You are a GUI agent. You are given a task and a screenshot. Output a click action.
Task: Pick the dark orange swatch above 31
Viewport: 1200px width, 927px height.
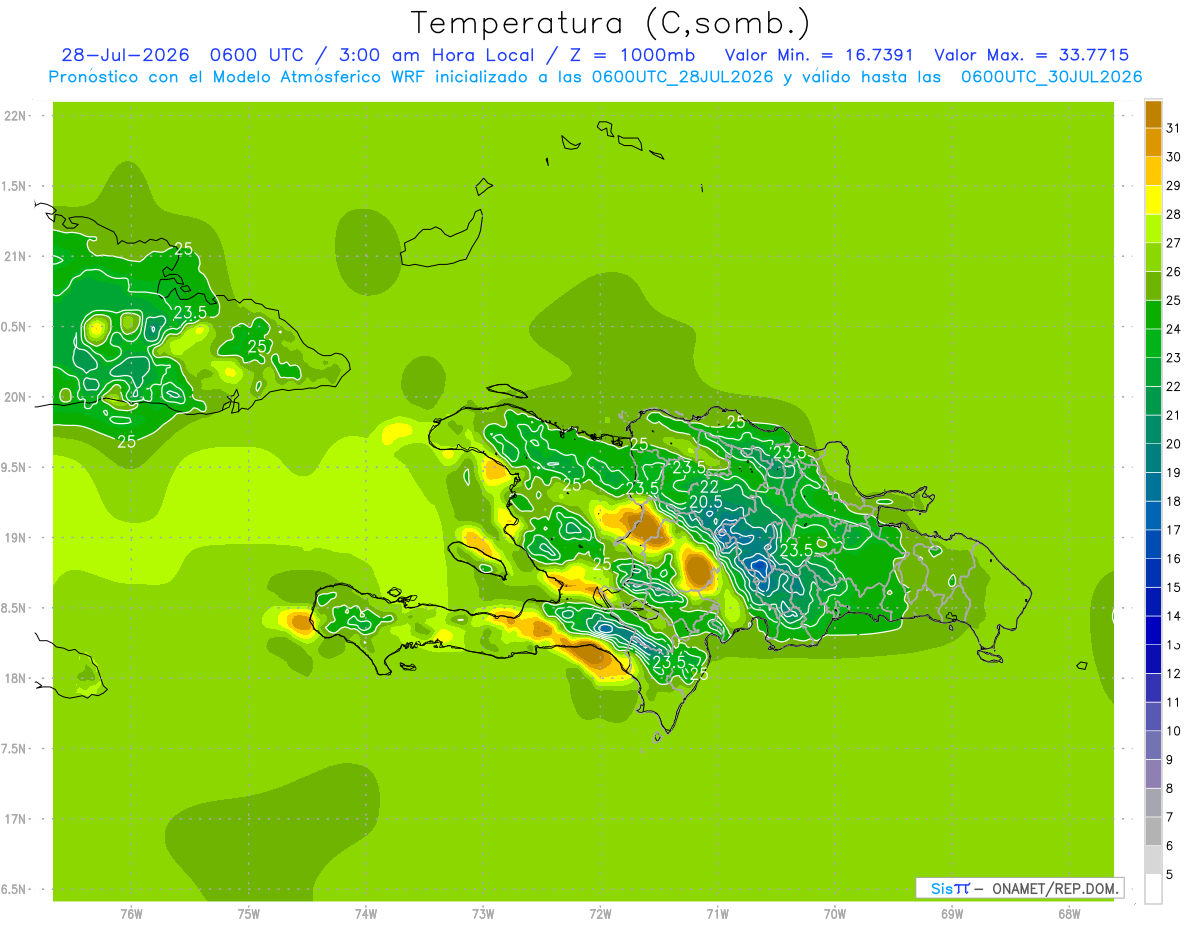point(1153,114)
